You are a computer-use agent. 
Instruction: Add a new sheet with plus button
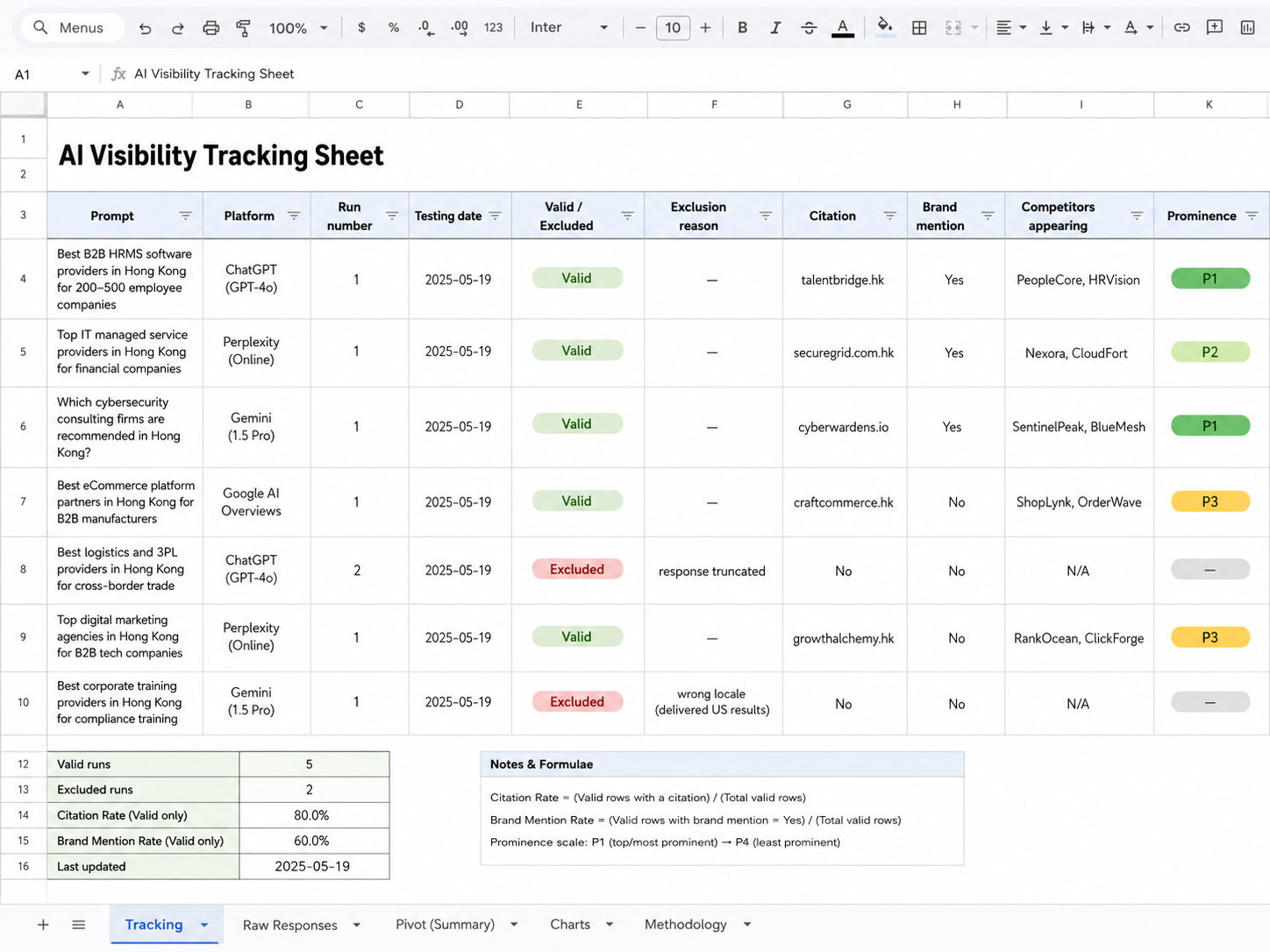[x=43, y=925]
